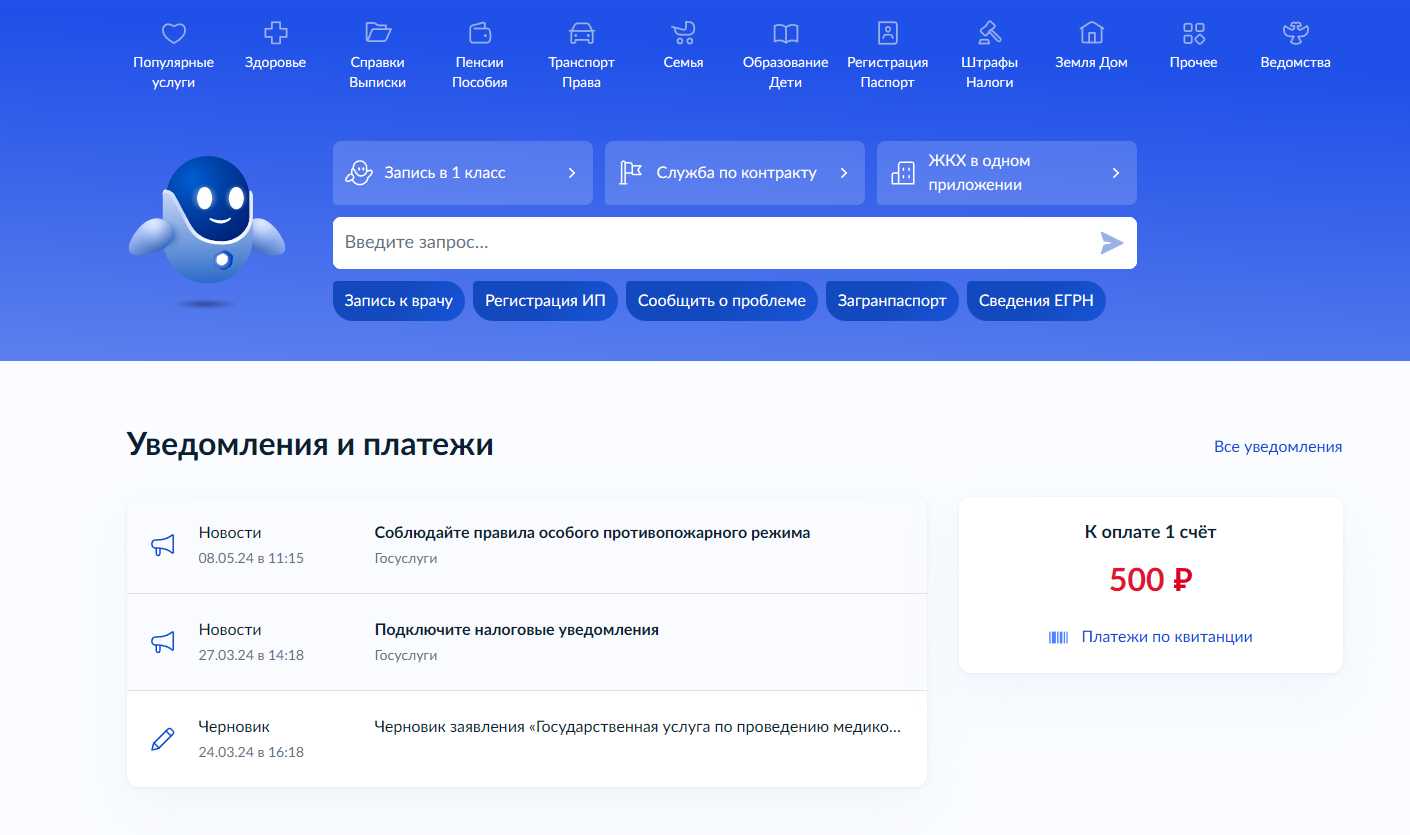The height and width of the screenshot is (835, 1410).
Task: Click the Введите запрос search field
Action: pyautogui.click(x=735, y=243)
